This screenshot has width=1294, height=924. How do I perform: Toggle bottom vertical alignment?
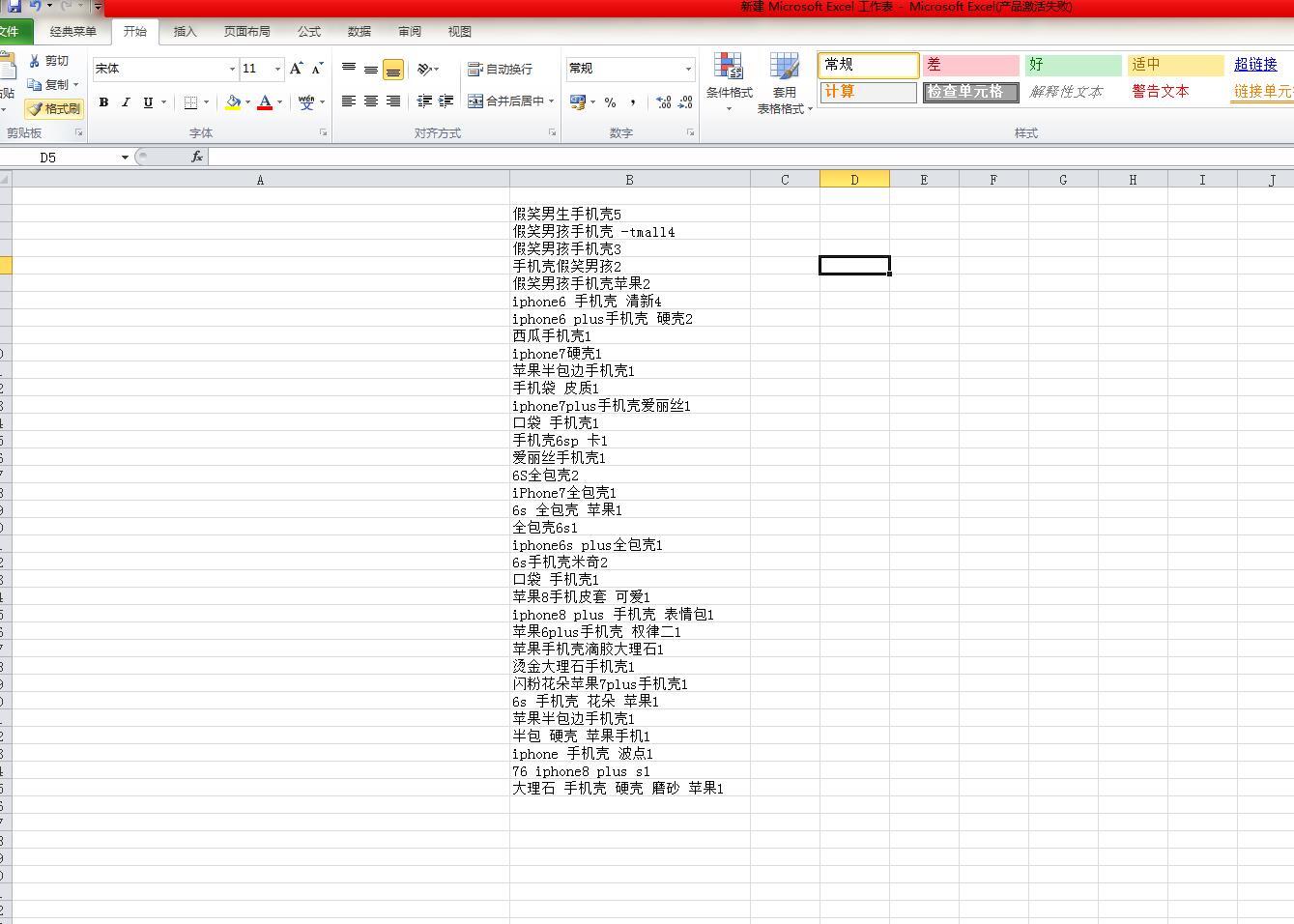point(393,70)
